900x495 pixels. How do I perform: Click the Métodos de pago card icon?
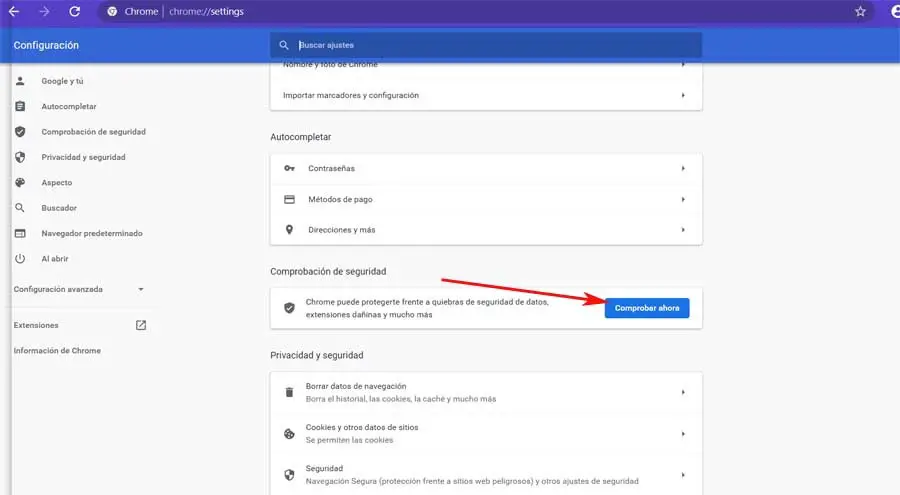290,199
